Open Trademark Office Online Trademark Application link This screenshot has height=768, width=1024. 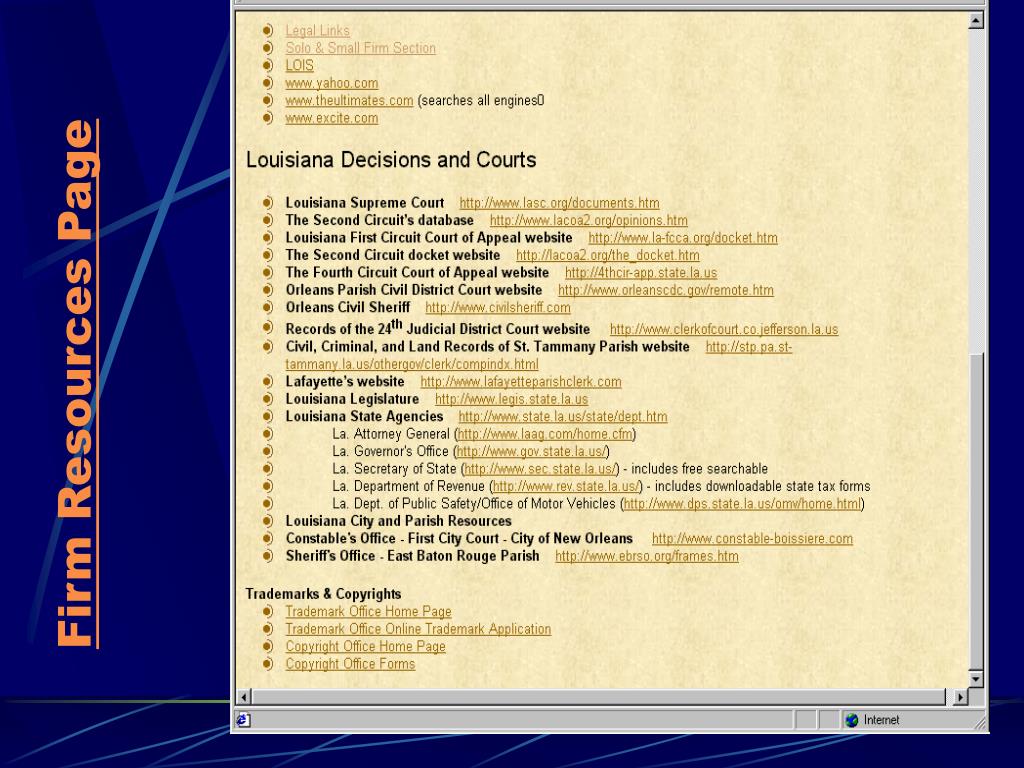point(418,629)
